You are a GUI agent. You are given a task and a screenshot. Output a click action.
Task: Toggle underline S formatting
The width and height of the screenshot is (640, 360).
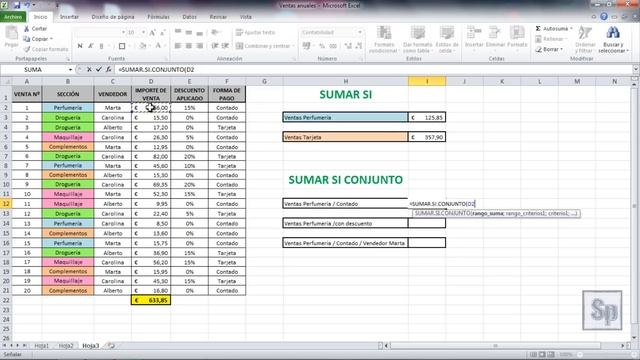(x=101, y=46)
